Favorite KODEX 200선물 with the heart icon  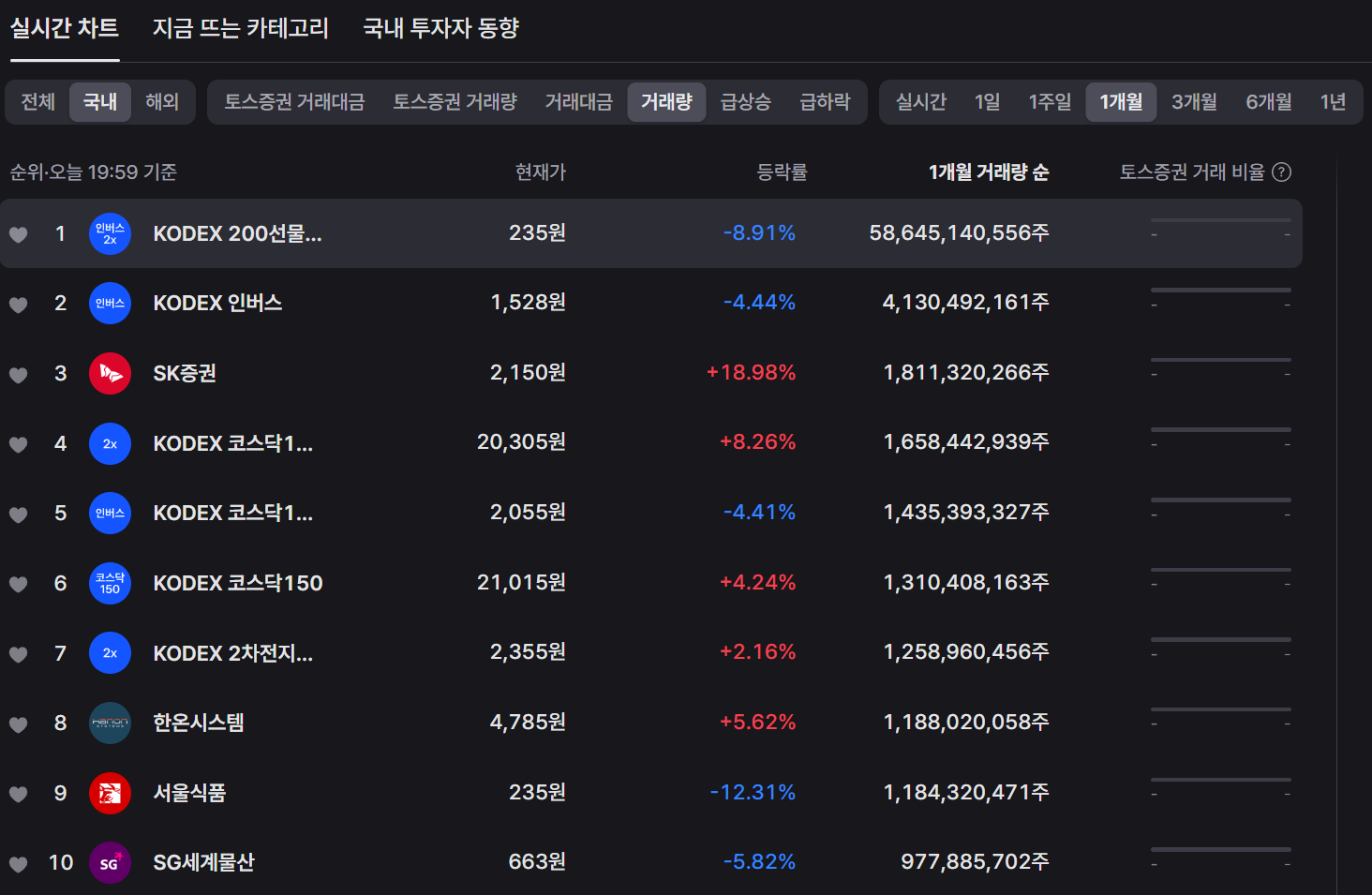(18, 234)
